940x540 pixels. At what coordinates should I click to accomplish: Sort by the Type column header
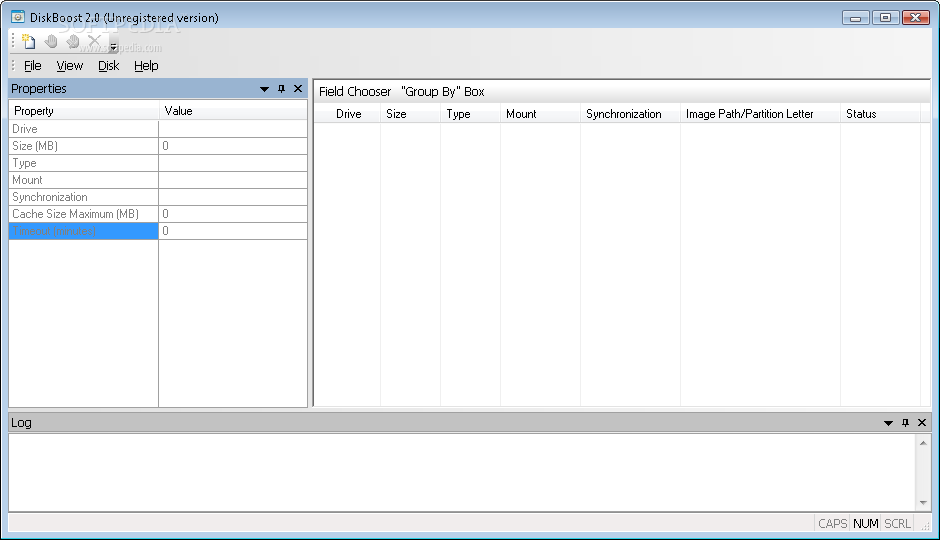[x=471, y=114]
